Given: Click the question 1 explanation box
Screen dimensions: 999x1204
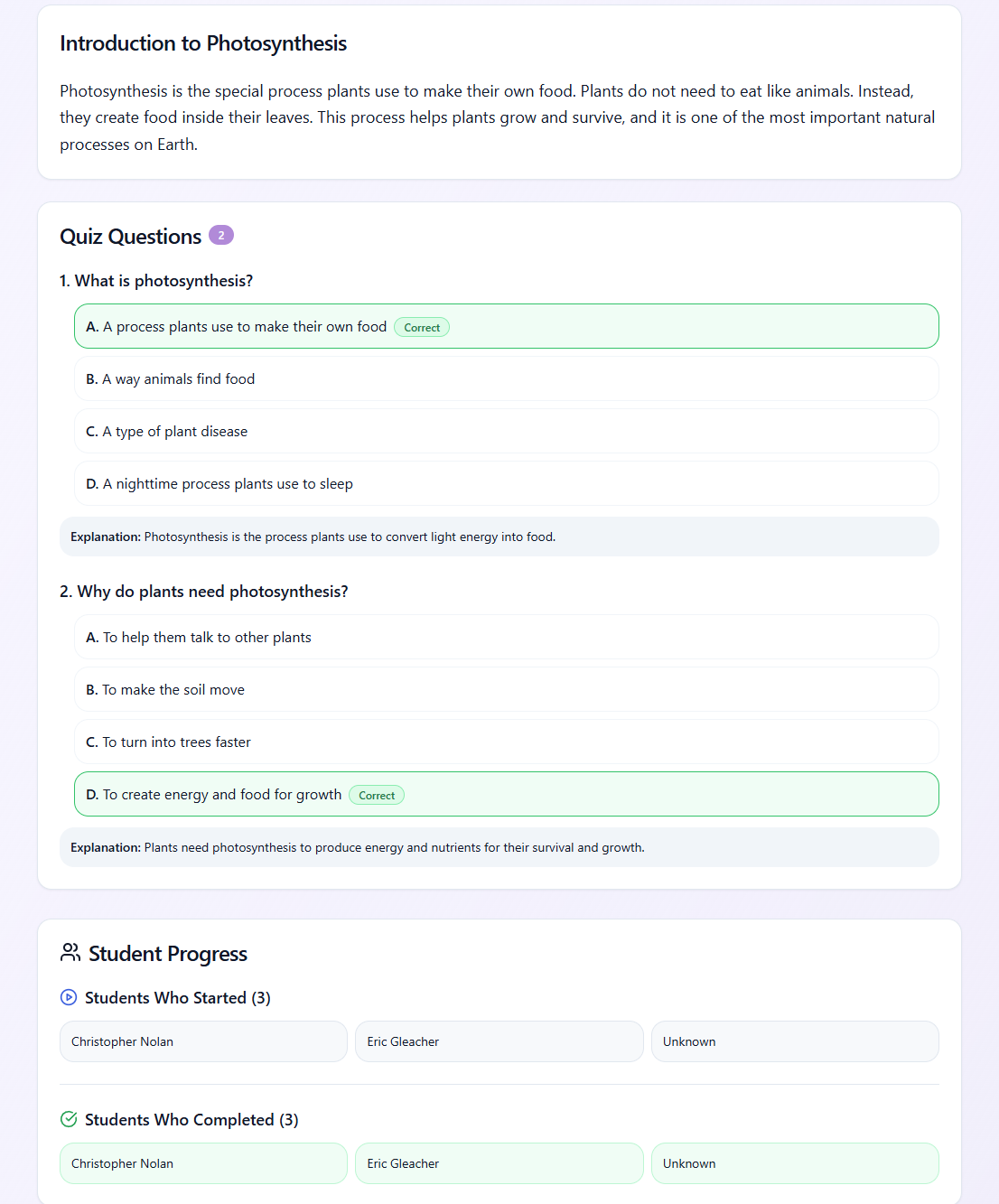Looking at the screenshot, I should tap(499, 537).
